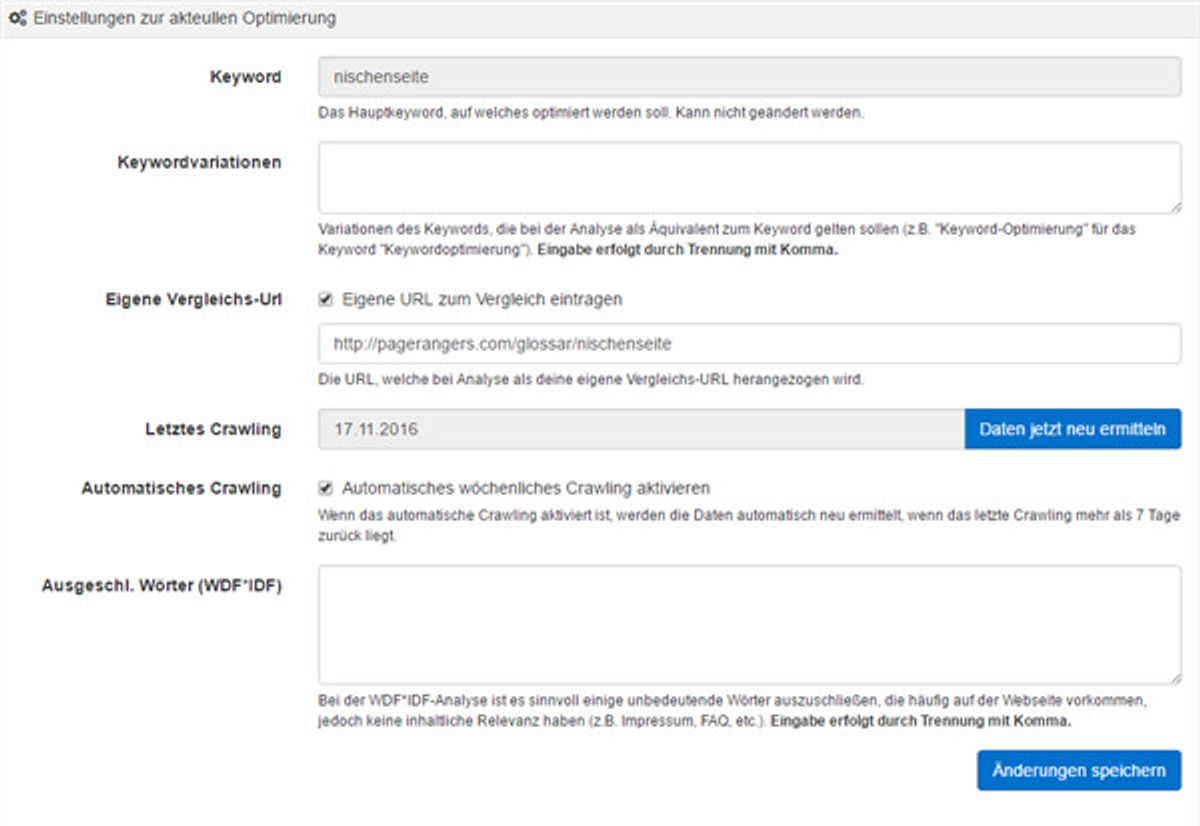
Task: Disable automatic weekly crawling checkbox
Action: tap(325, 488)
